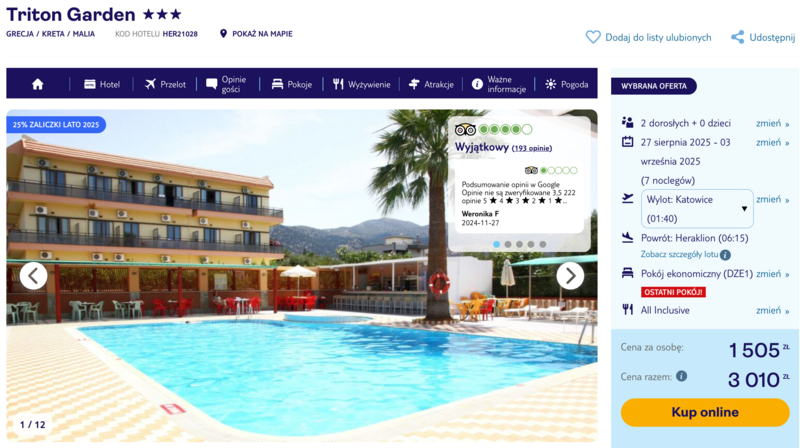This screenshot has height=448, width=800.
Task: Open the Opinie gości tab
Action: [227, 84]
